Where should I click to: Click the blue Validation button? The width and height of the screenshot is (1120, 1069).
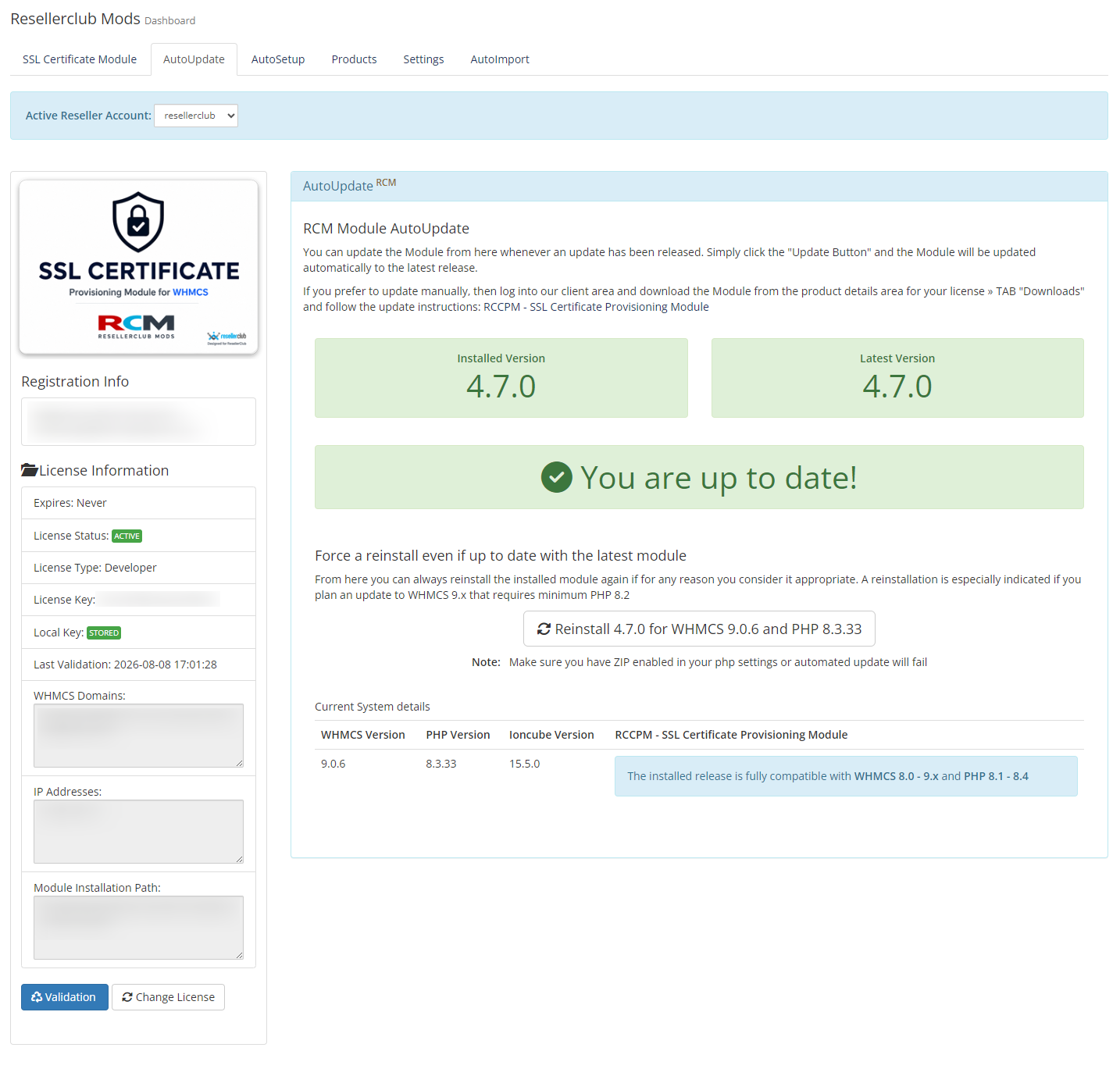pyautogui.click(x=65, y=997)
